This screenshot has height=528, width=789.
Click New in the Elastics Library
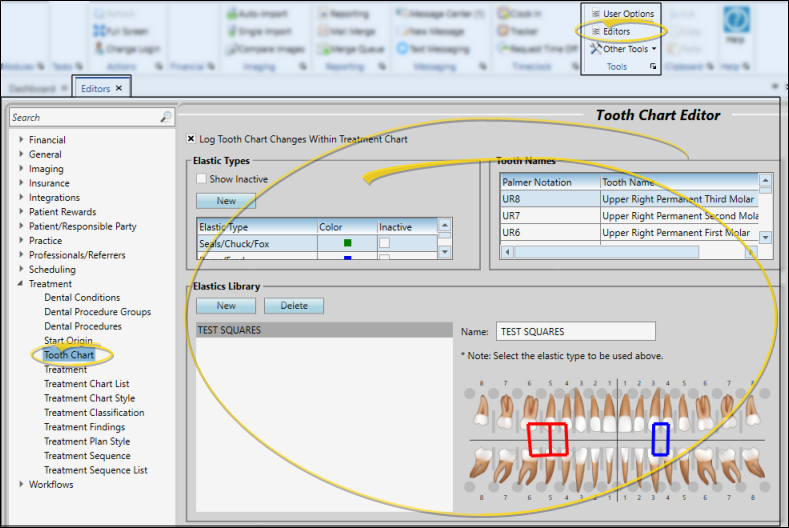[226, 306]
